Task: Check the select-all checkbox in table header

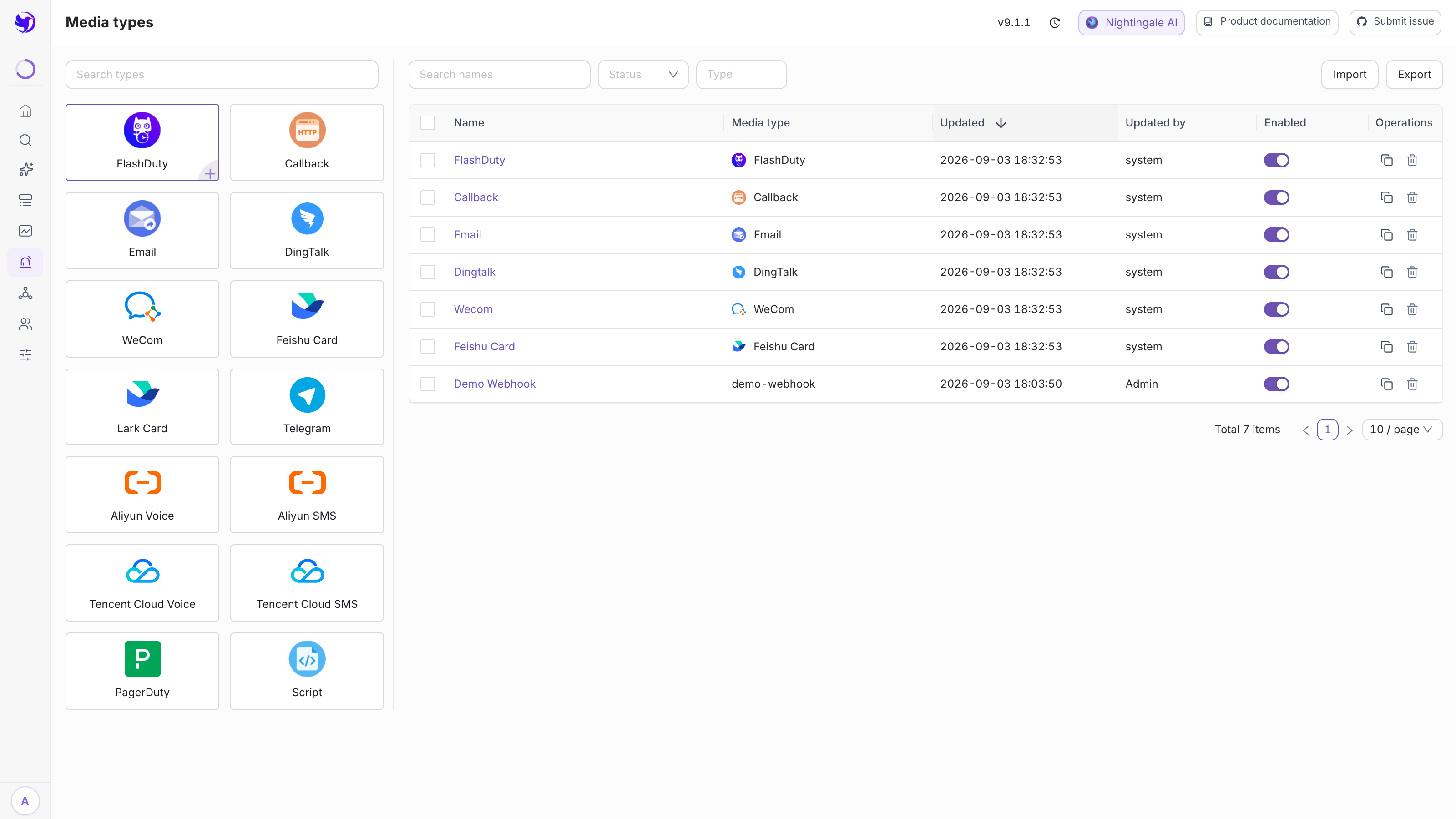Action: (x=428, y=123)
